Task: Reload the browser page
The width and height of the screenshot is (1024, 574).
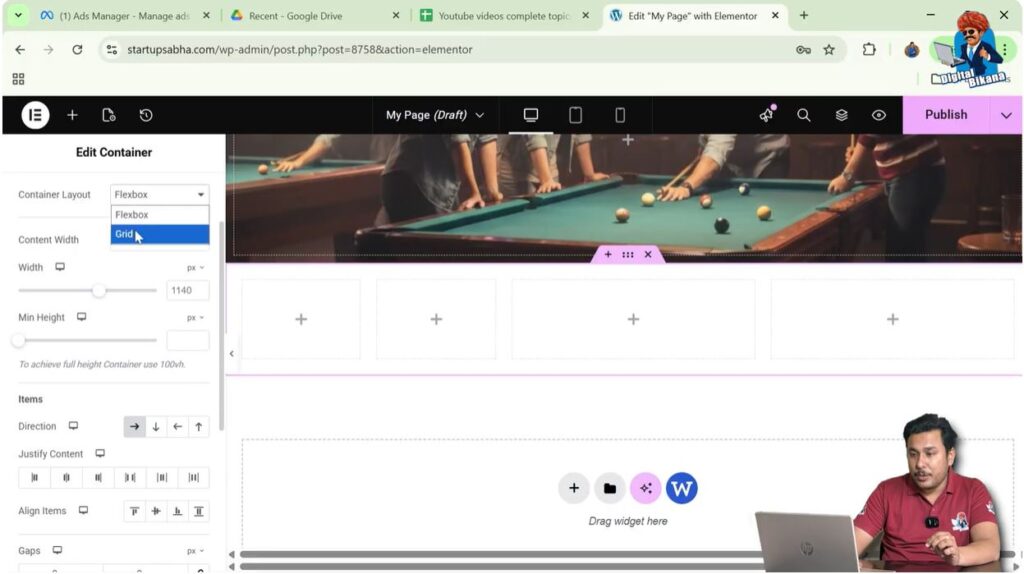Action: coord(77,50)
